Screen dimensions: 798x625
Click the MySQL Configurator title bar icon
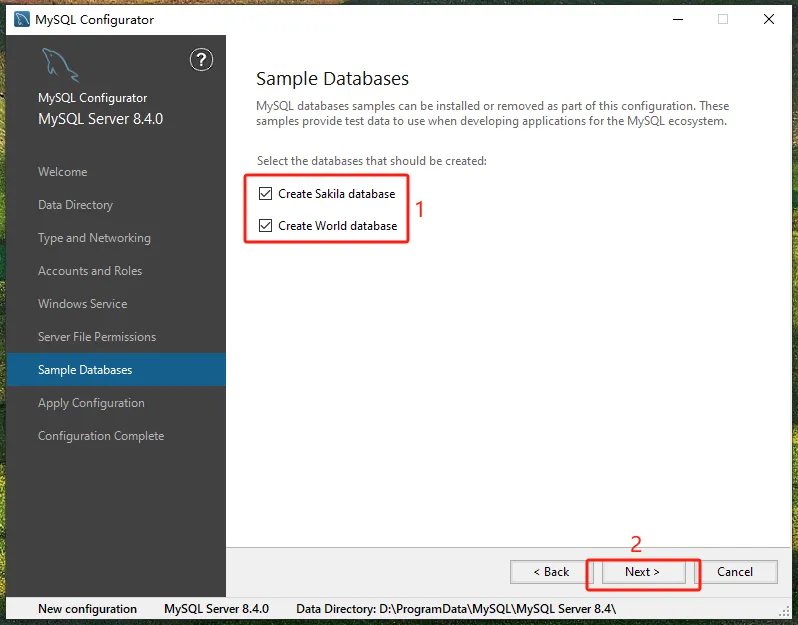(x=21, y=19)
